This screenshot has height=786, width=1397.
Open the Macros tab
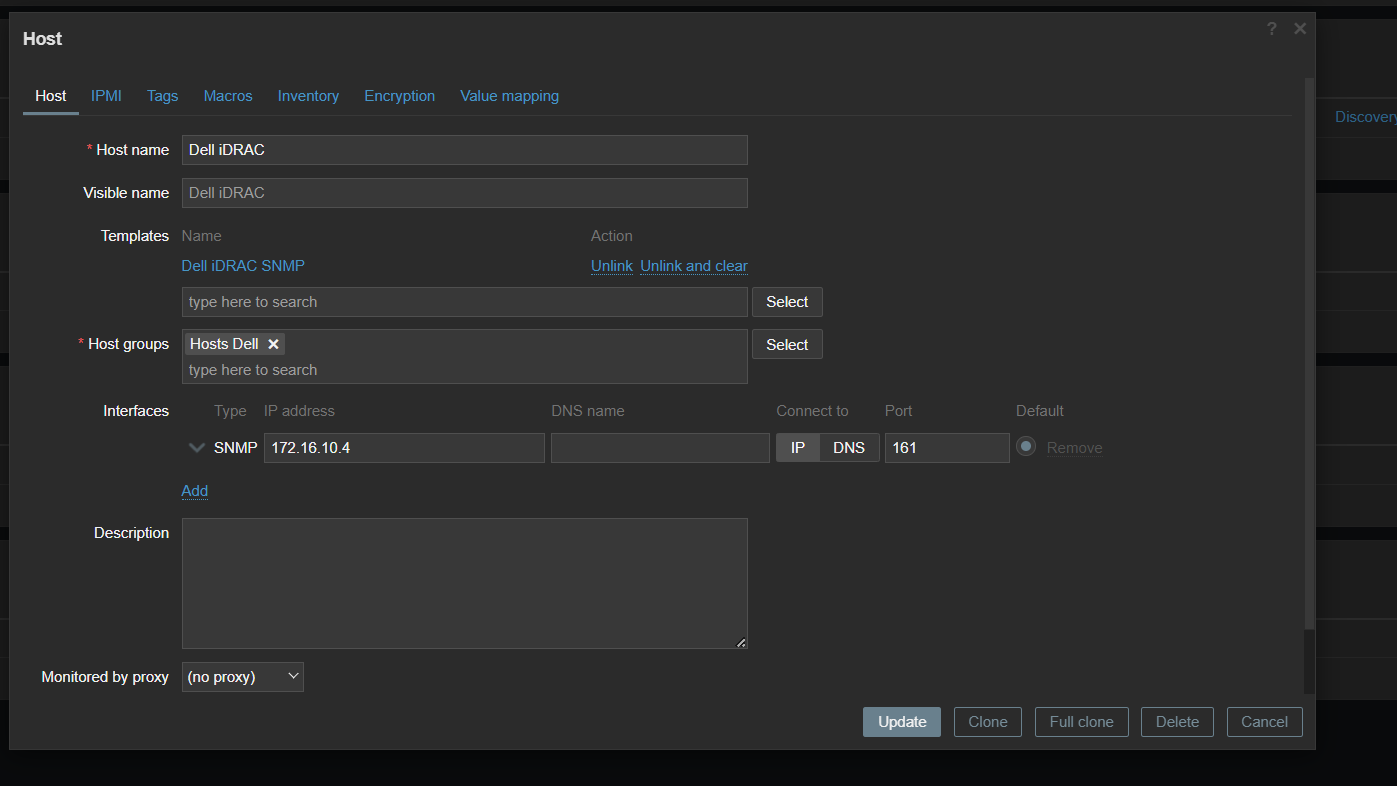[228, 96]
